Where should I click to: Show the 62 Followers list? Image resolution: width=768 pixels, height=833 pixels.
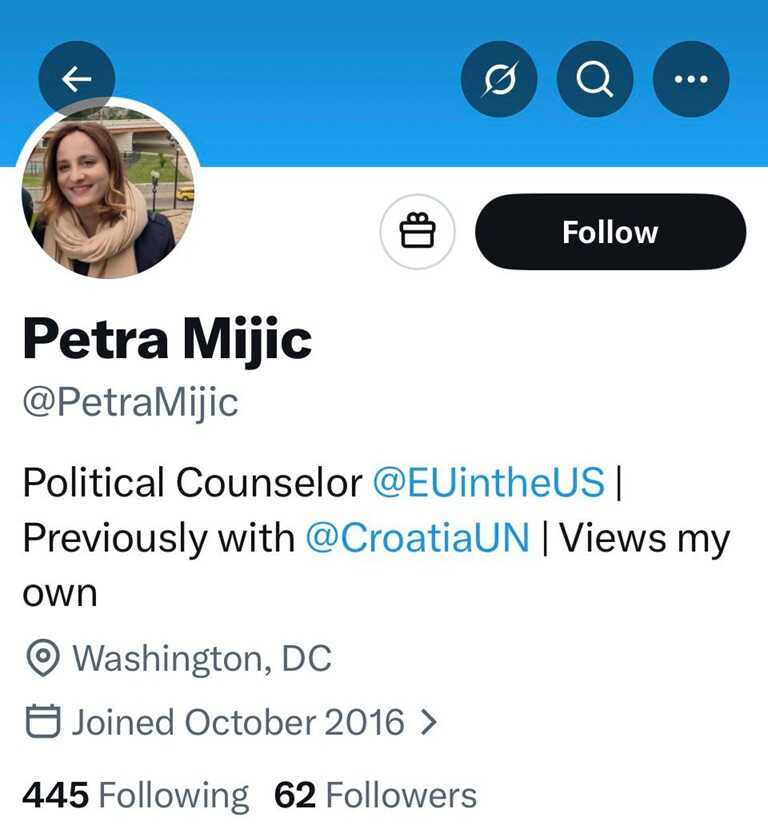coord(375,796)
